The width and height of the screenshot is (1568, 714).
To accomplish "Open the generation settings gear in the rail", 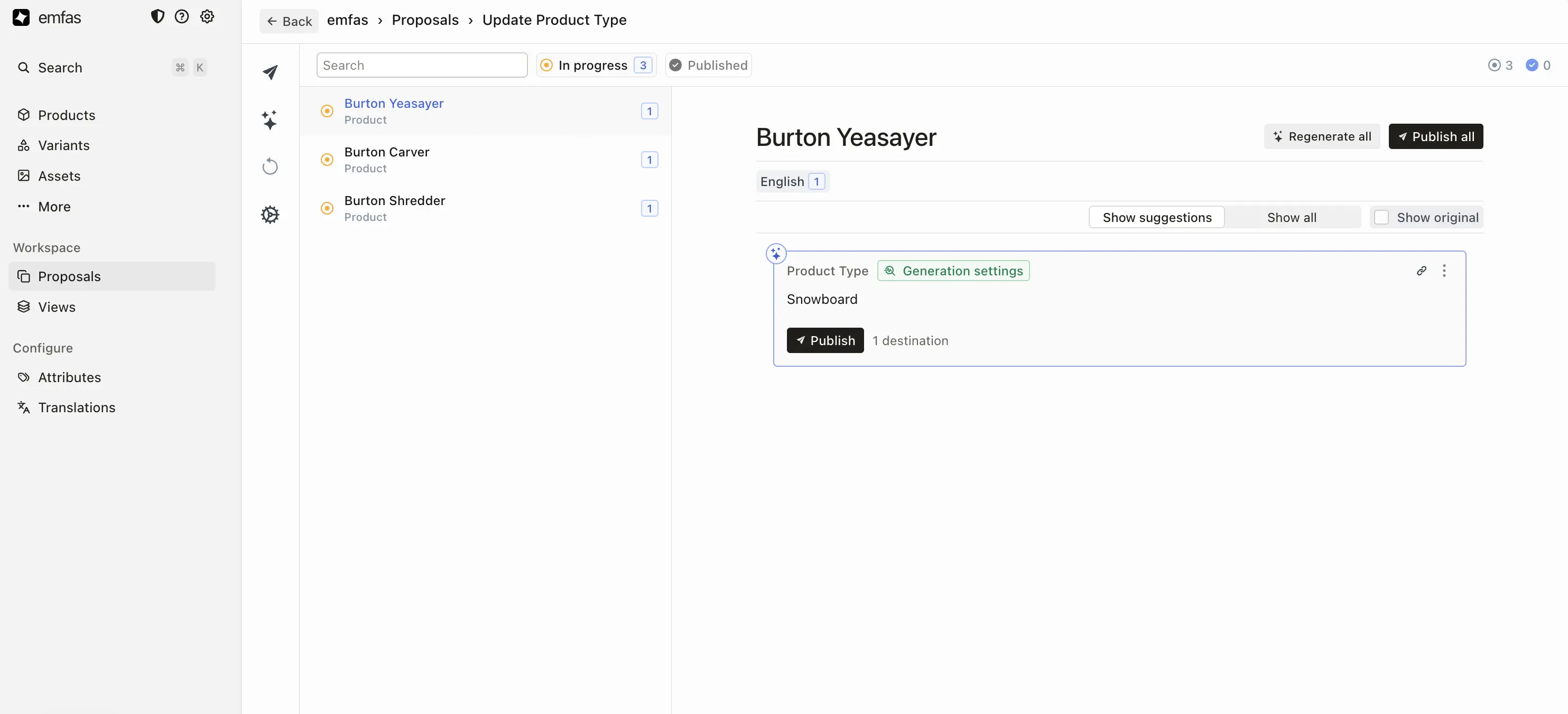I will [x=270, y=214].
